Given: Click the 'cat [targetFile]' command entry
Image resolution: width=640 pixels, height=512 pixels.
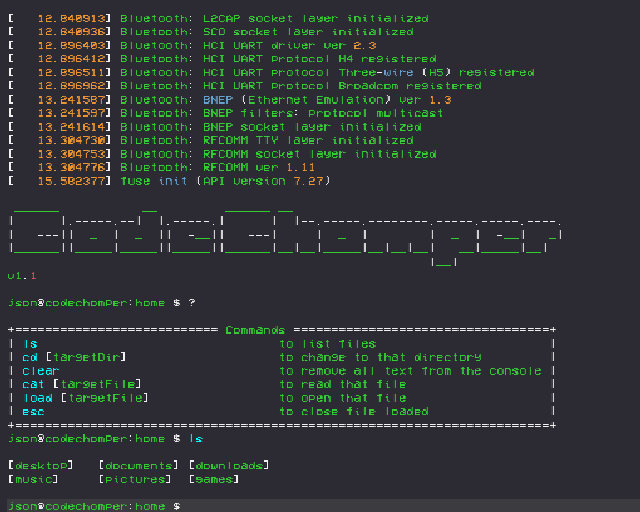Looking at the screenshot, I should (x=82, y=384).
